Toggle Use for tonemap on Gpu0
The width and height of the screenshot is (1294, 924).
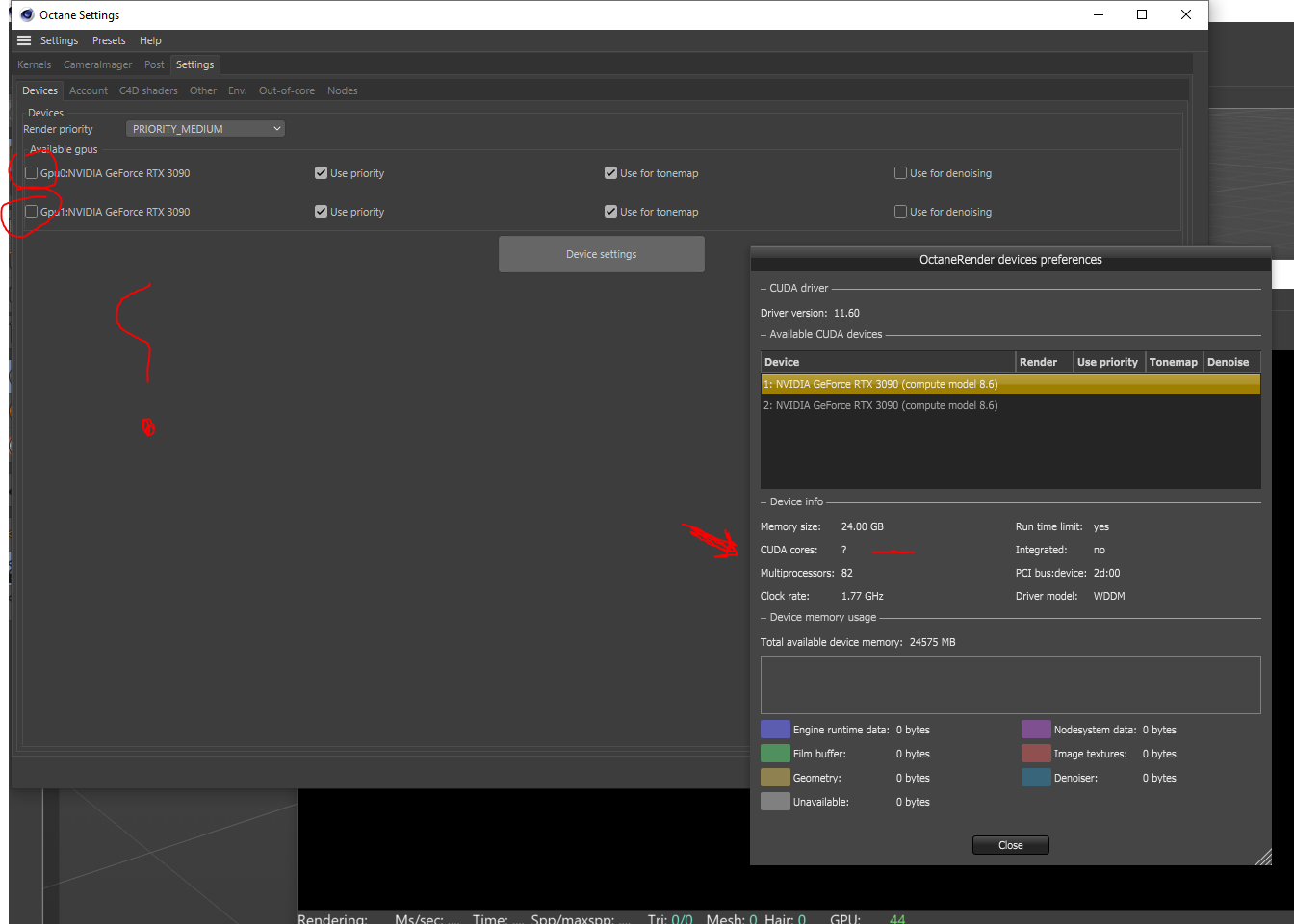(x=610, y=173)
